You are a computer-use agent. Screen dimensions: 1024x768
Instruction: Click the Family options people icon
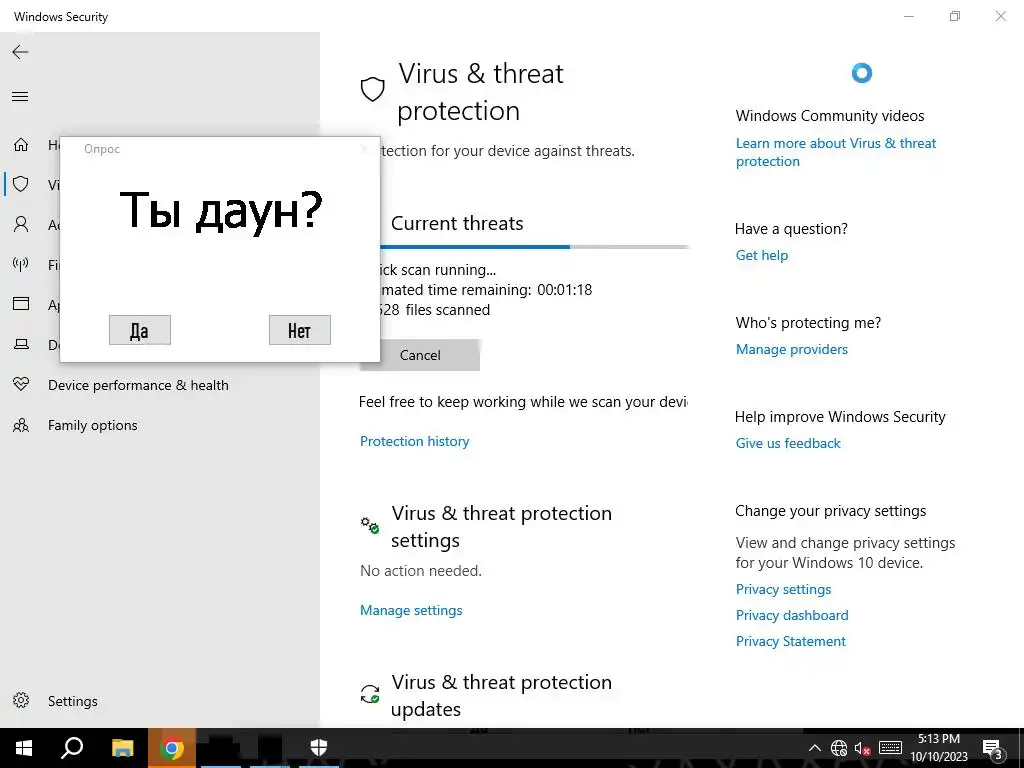pos(21,425)
